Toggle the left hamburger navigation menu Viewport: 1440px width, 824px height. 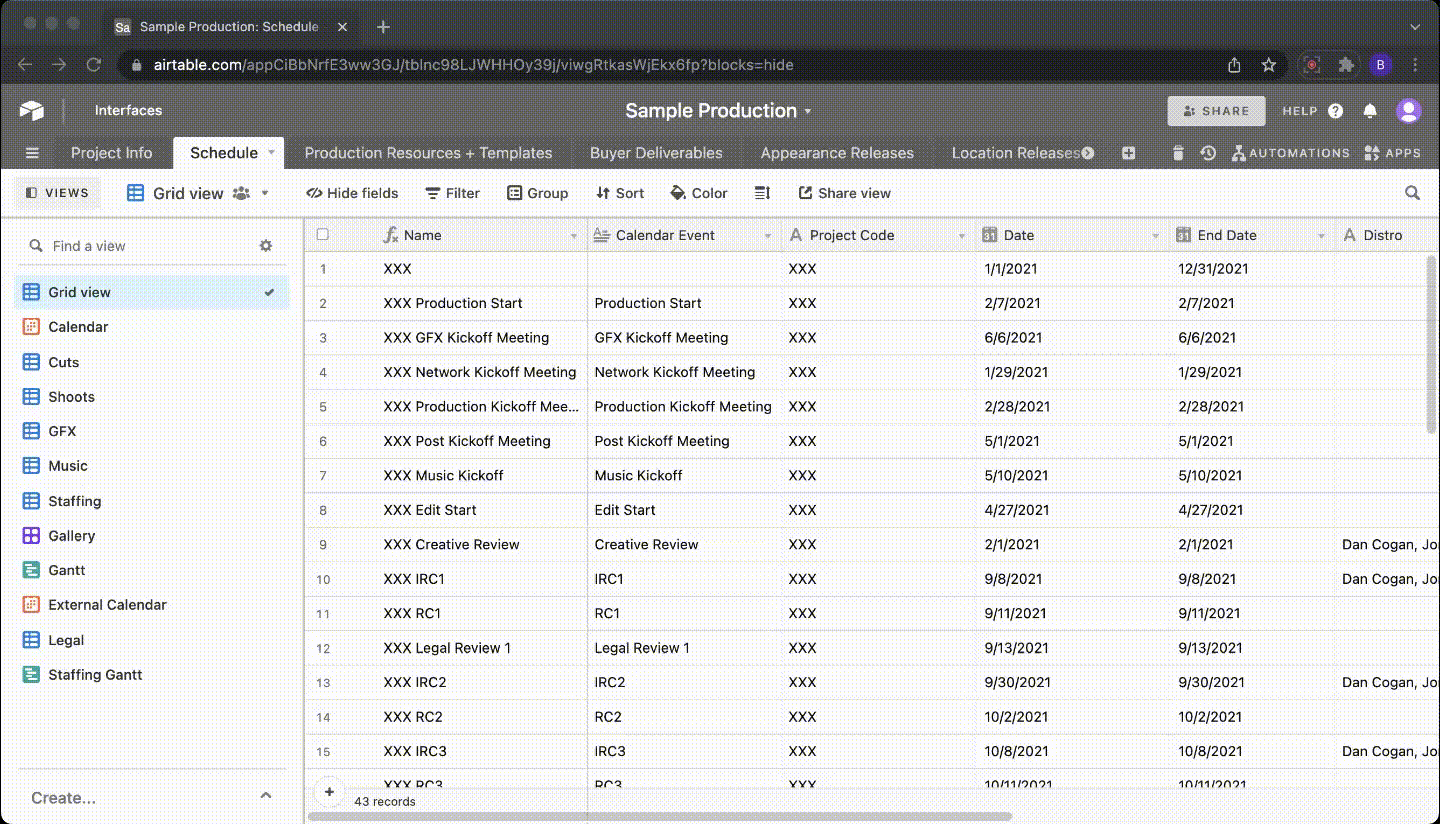[32, 152]
